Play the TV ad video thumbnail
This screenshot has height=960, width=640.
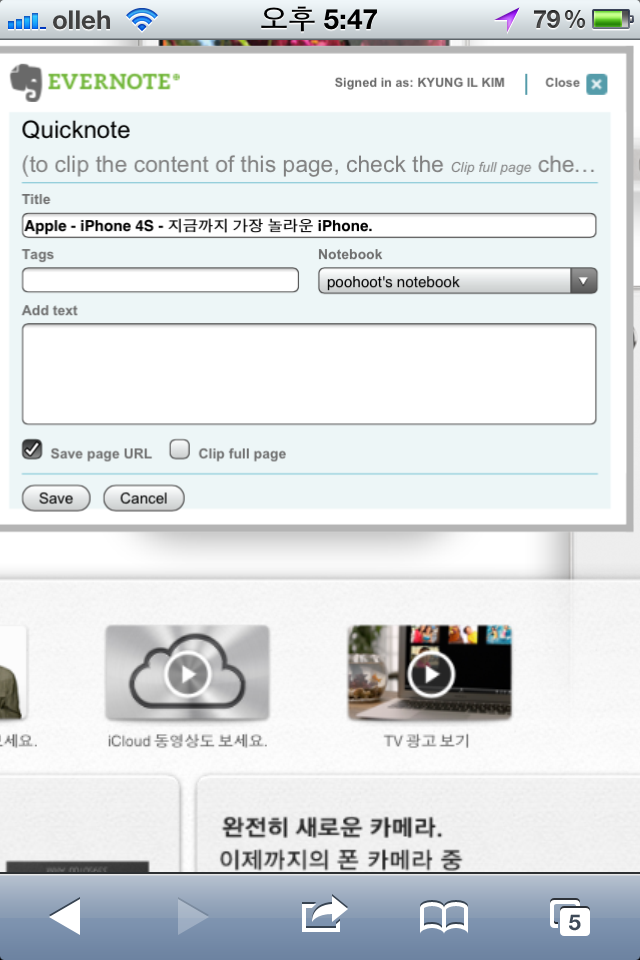430,673
